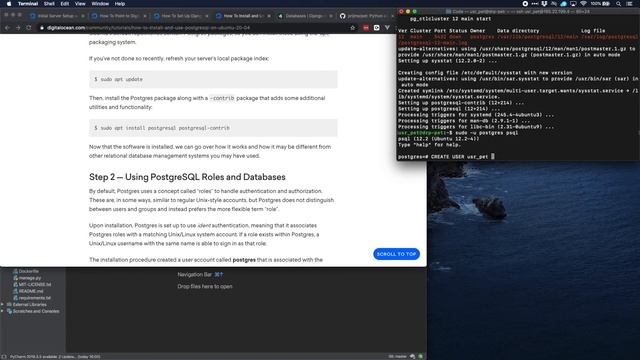Close the How To Set Up Django tab
The width and height of the screenshot is (640, 360).
click(x=207, y=16)
